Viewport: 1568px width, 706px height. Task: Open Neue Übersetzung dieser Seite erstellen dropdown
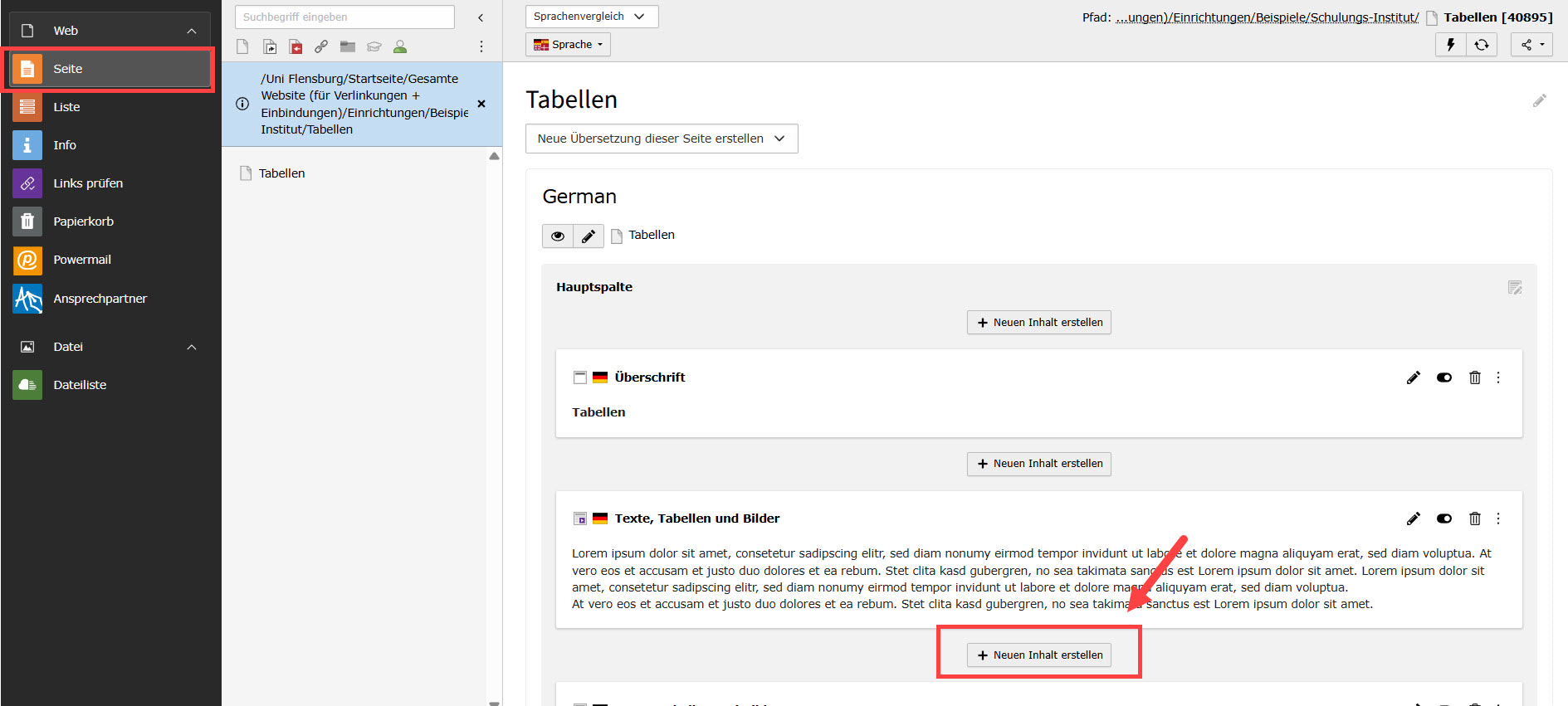click(661, 139)
